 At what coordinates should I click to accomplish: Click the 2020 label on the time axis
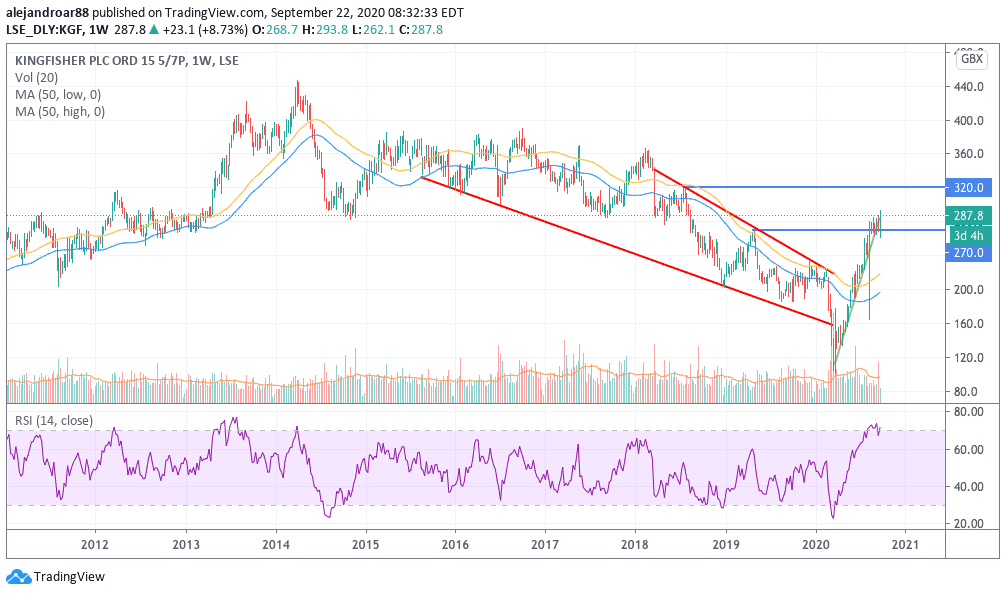point(815,545)
